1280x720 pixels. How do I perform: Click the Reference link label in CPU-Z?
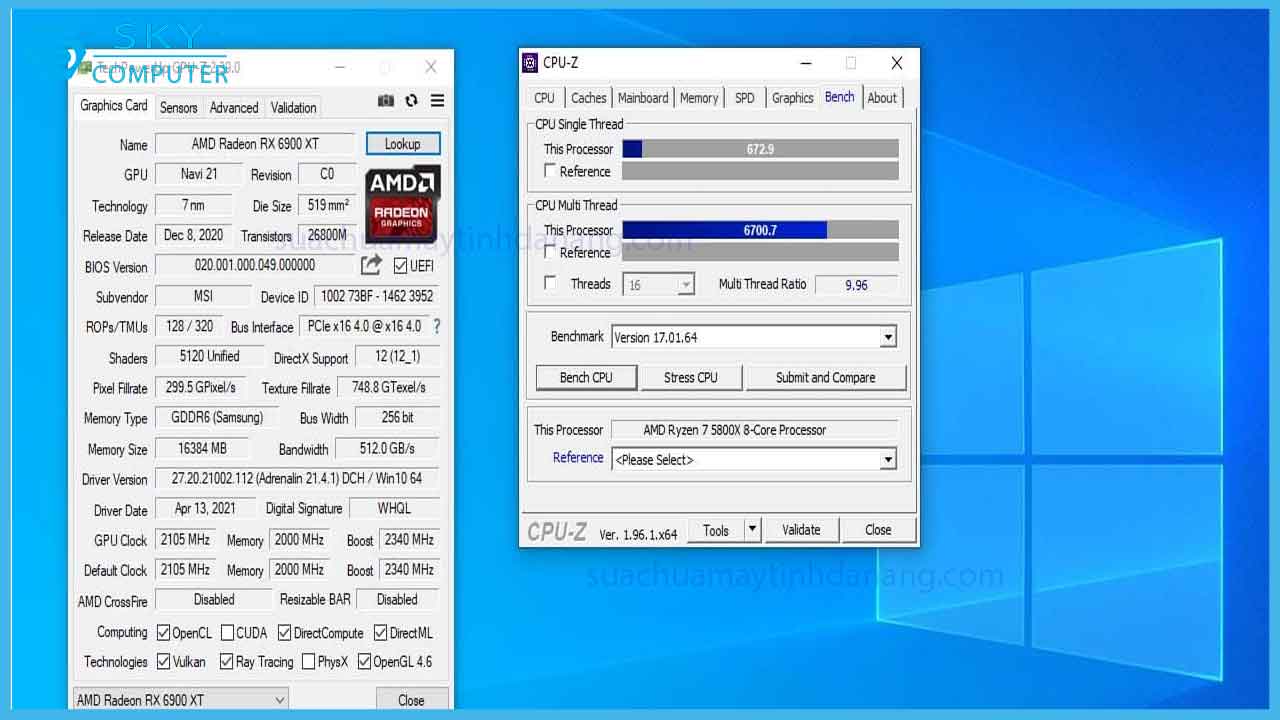[578, 457]
